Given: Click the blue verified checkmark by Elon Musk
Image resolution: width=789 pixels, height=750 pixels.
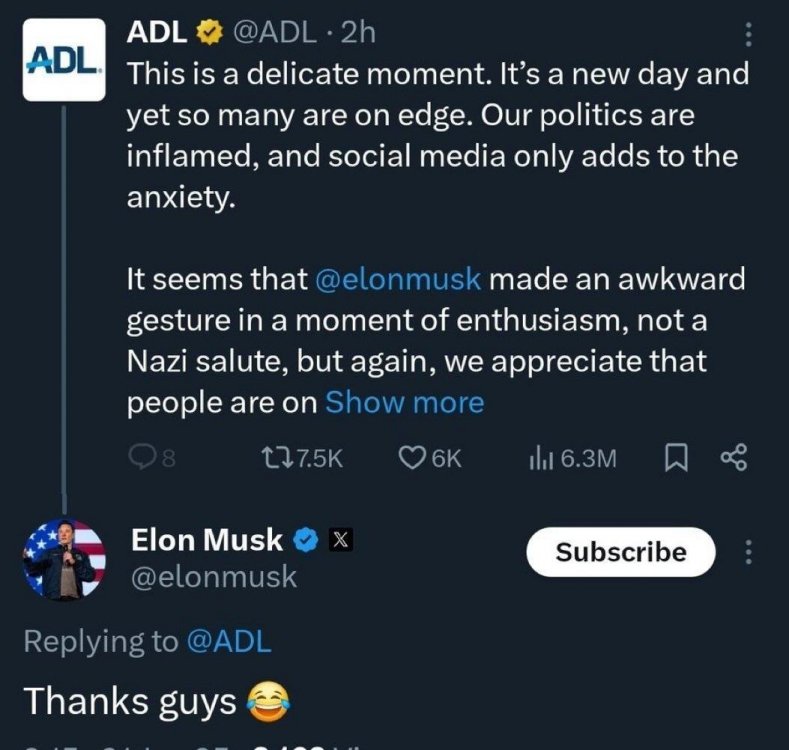Looking at the screenshot, I should coord(305,541).
